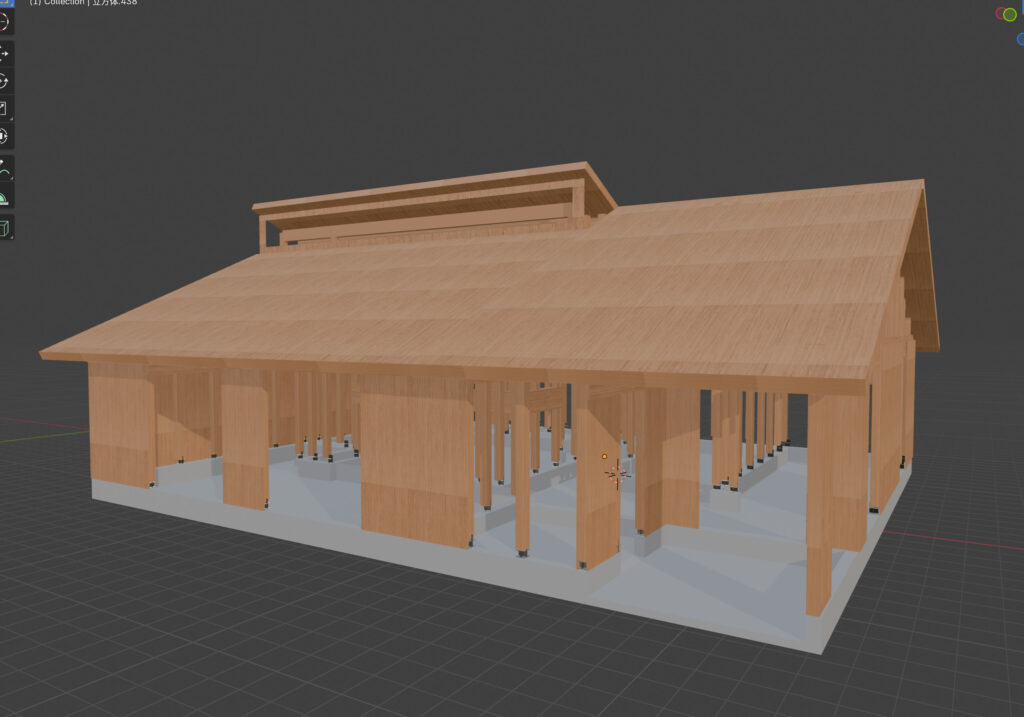
Task: Pick the Scale tool
Action: tap(4, 108)
